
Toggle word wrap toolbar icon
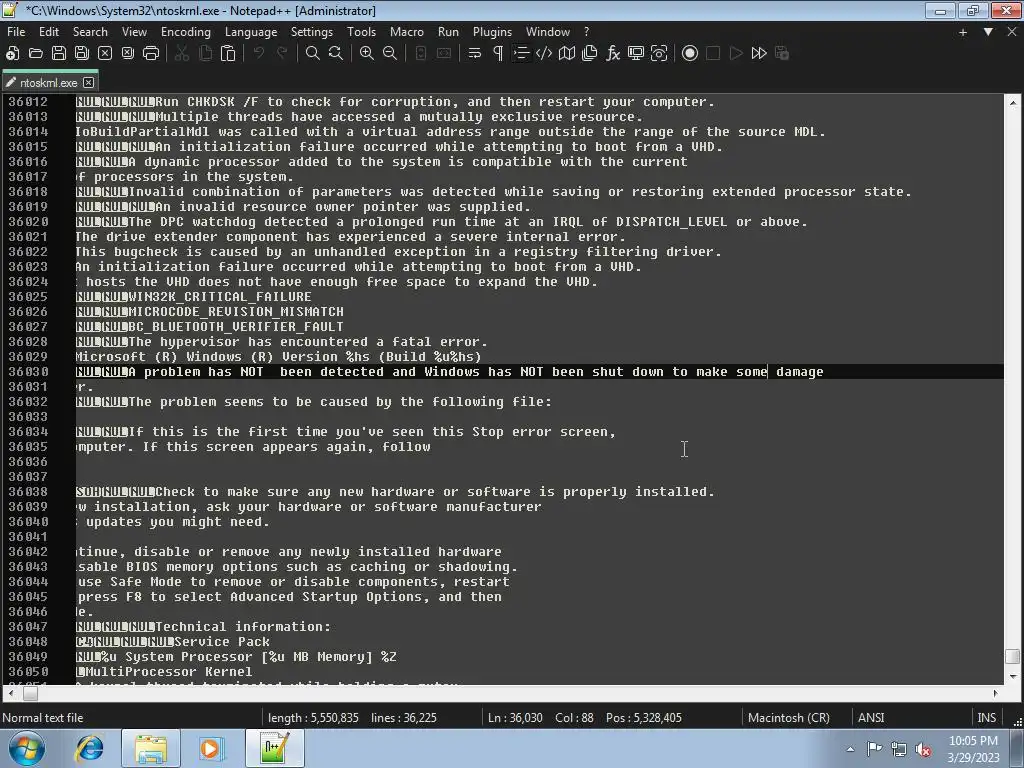pos(475,54)
